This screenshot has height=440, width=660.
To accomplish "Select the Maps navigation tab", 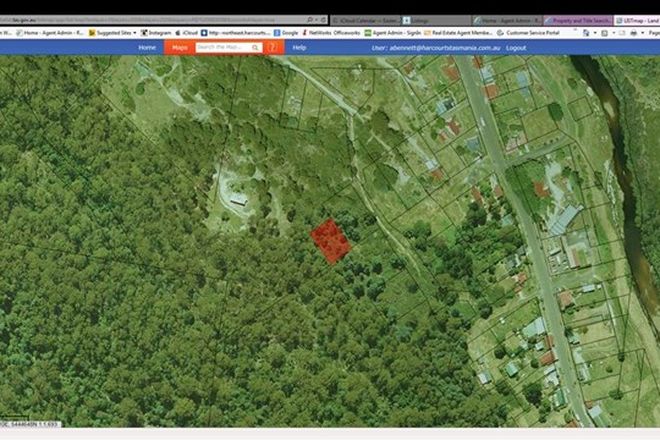I will pyautogui.click(x=179, y=47).
